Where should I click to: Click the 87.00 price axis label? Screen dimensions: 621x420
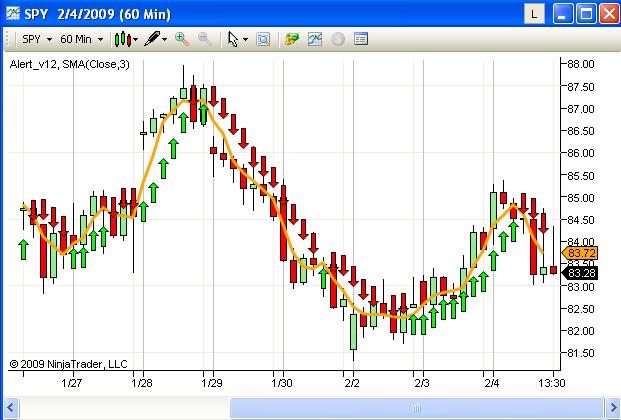[x=581, y=109]
